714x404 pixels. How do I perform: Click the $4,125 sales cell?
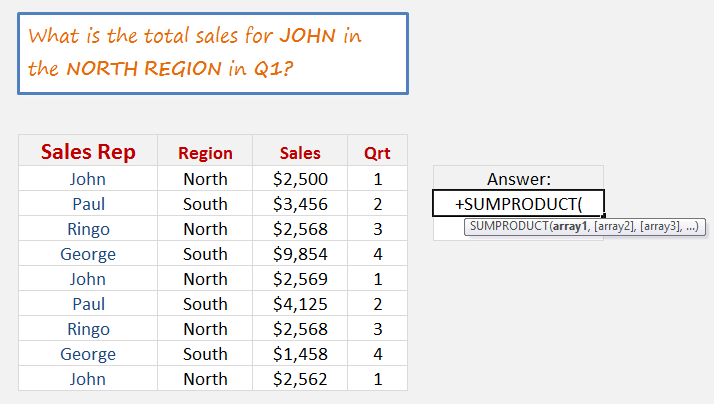300,304
